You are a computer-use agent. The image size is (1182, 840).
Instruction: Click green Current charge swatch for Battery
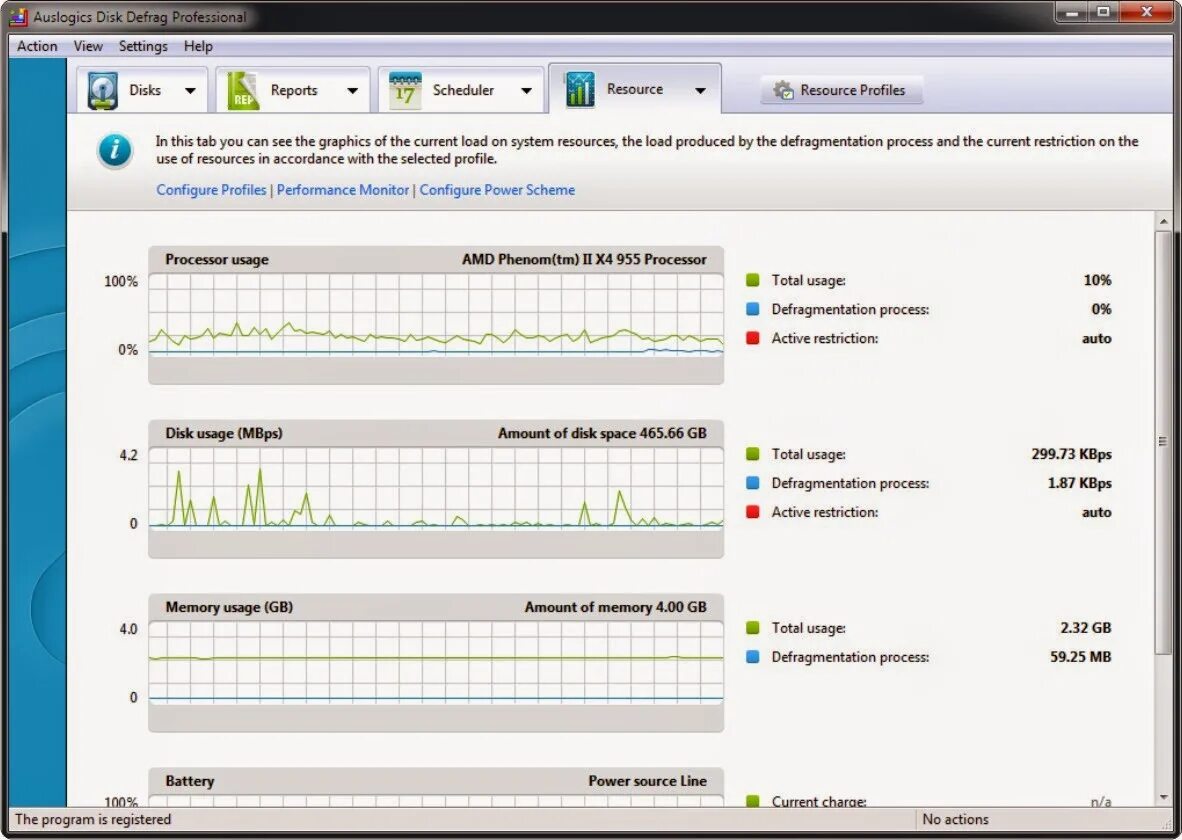752,801
